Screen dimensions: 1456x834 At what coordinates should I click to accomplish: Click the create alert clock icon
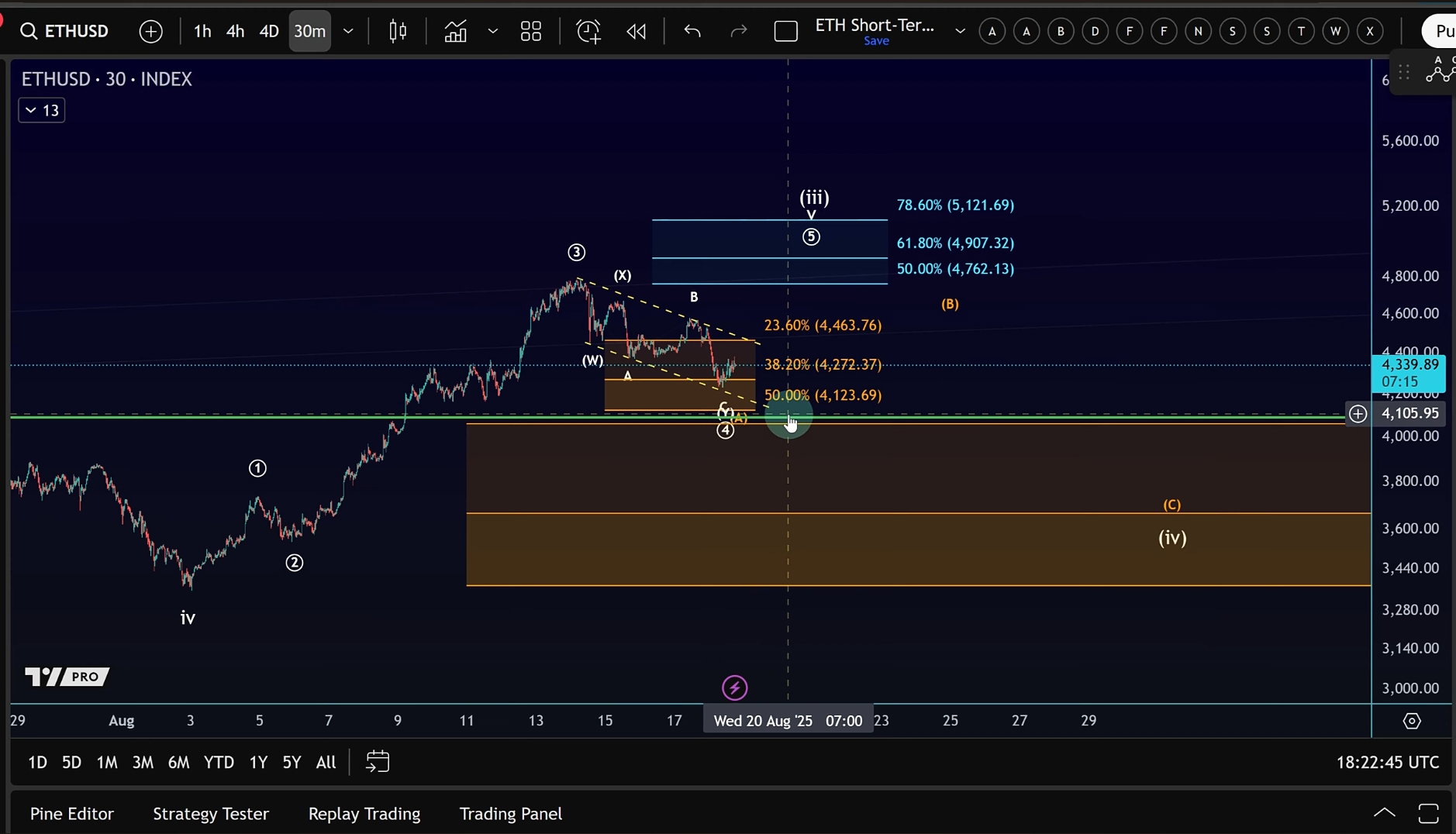tap(588, 31)
